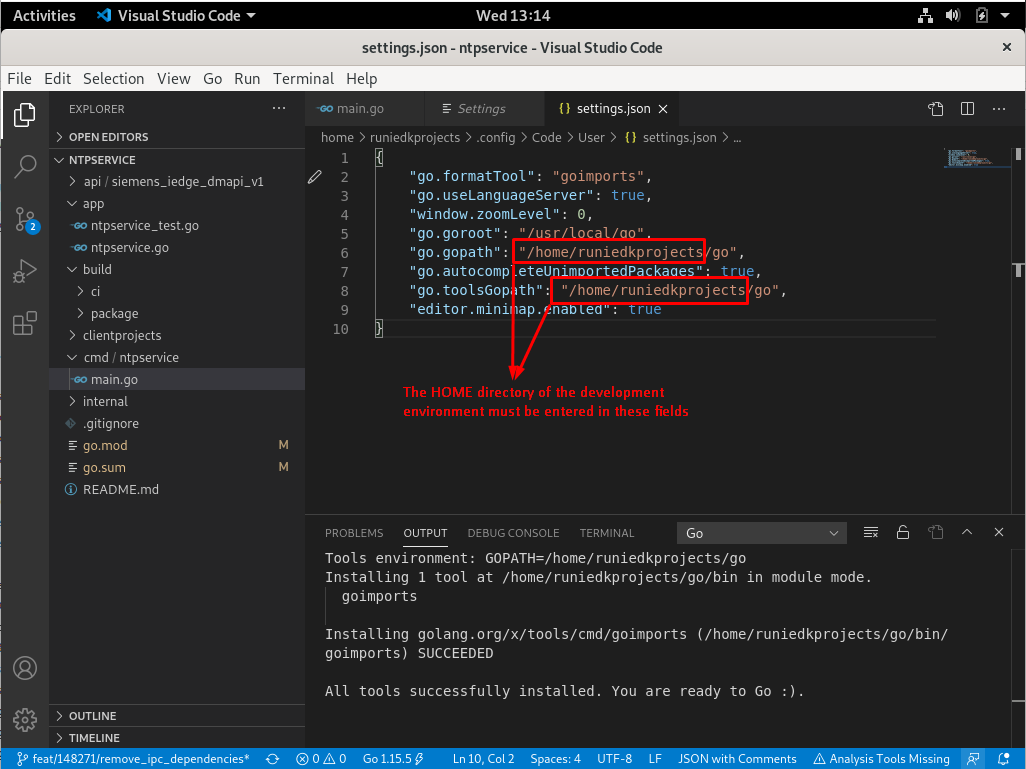Open the Search view in activity bar
The height and width of the screenshot is (769, 1026).
[x=25, y=167]
